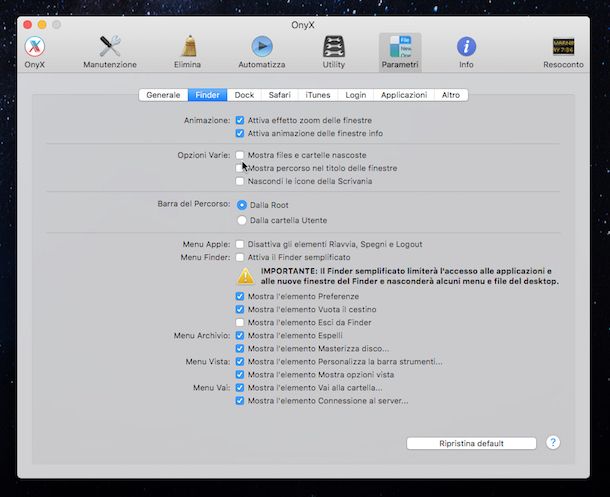This screenshot has height=497, width=610.
Task: Open the Safari tab
Action: pos(279,95)
